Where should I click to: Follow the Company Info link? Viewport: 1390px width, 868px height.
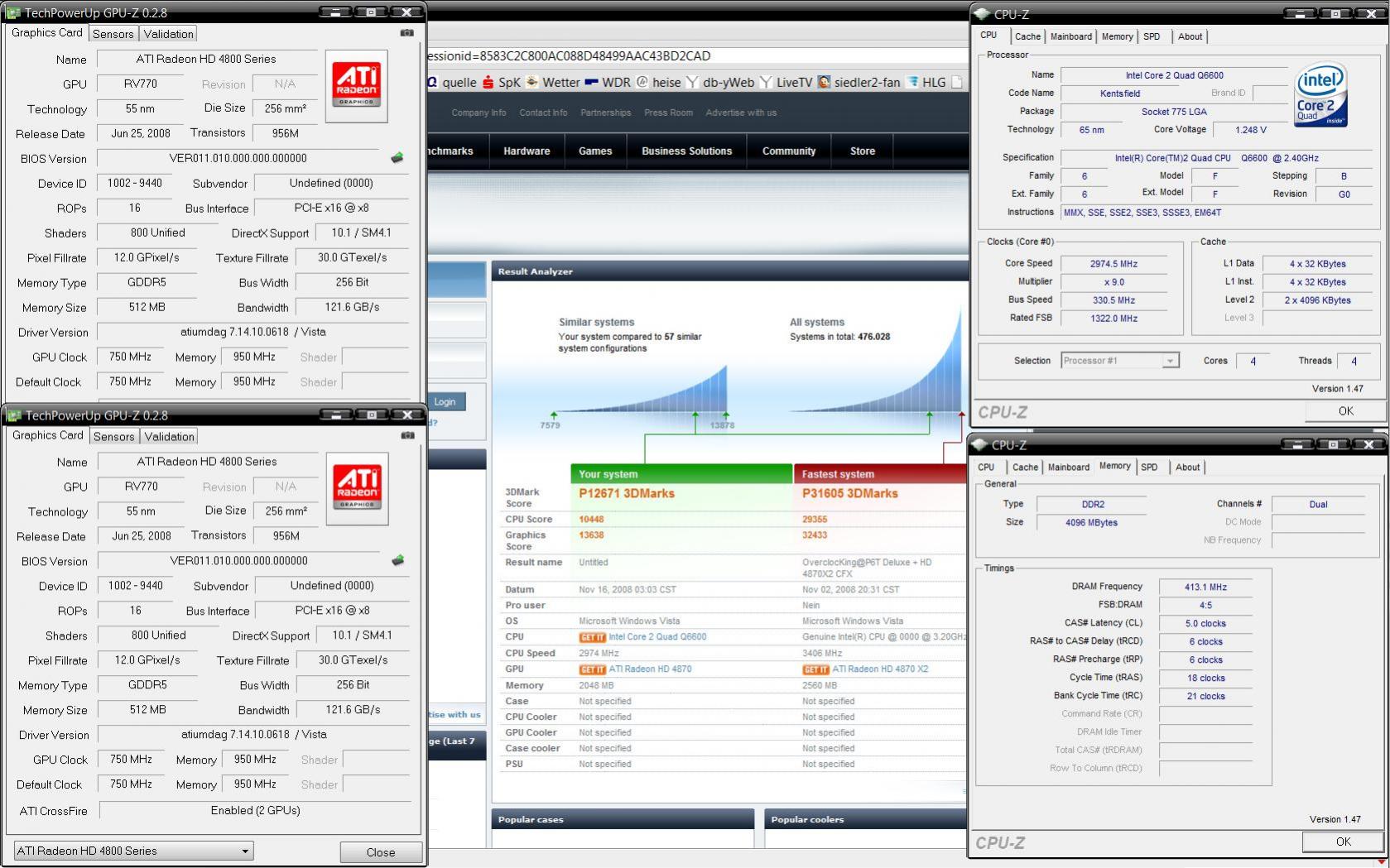tap(479, 113)
